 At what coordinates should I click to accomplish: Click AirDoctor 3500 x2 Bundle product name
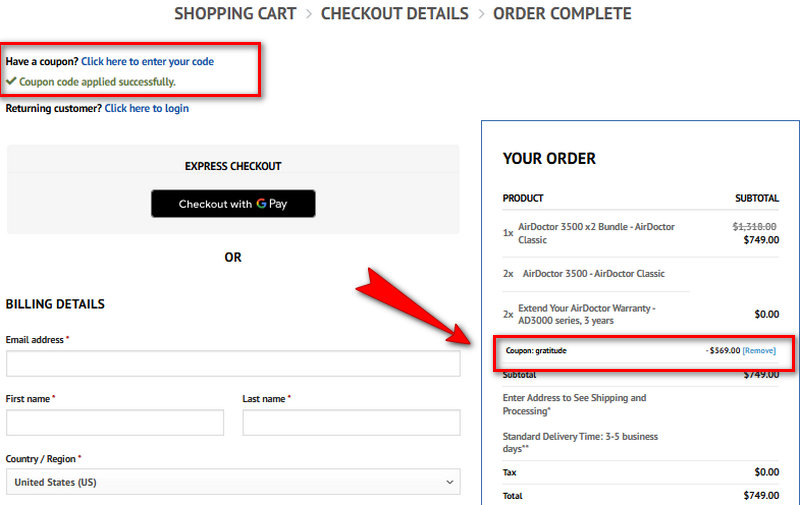(x=596, y=233)
